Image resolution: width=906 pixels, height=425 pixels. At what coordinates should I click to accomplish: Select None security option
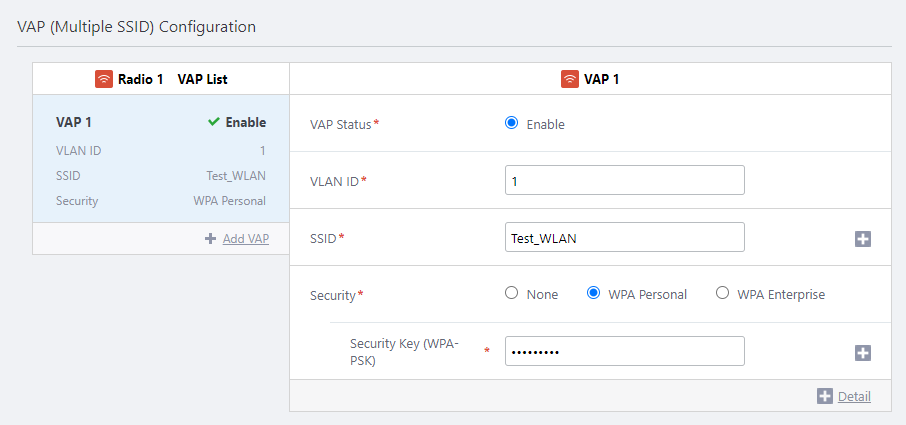[512, 294]
